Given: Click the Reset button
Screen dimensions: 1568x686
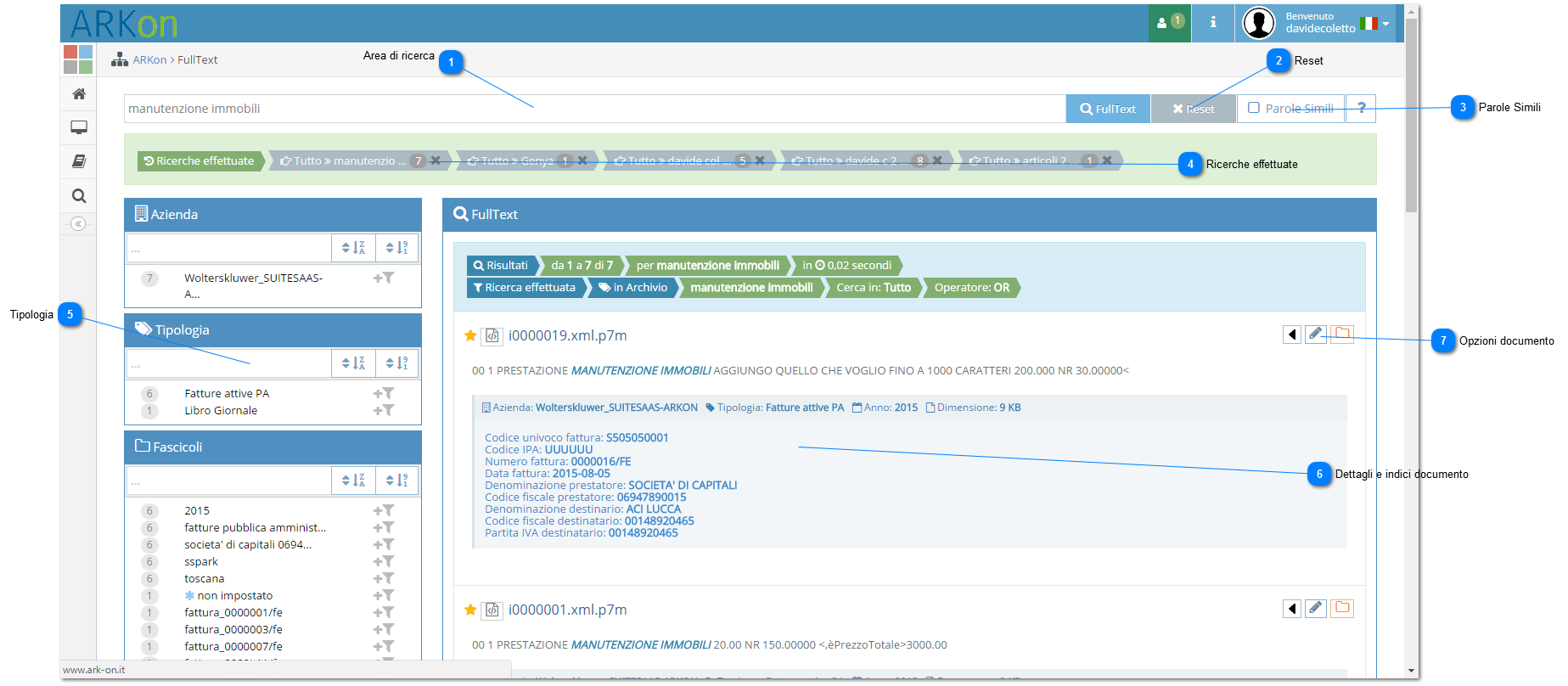Looking at the screenshot, I should pos(1194,109).
